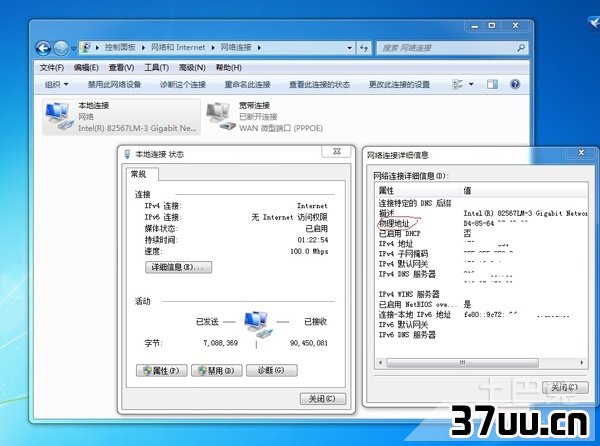Open the 工具(T) menu

tap(157, 68)
